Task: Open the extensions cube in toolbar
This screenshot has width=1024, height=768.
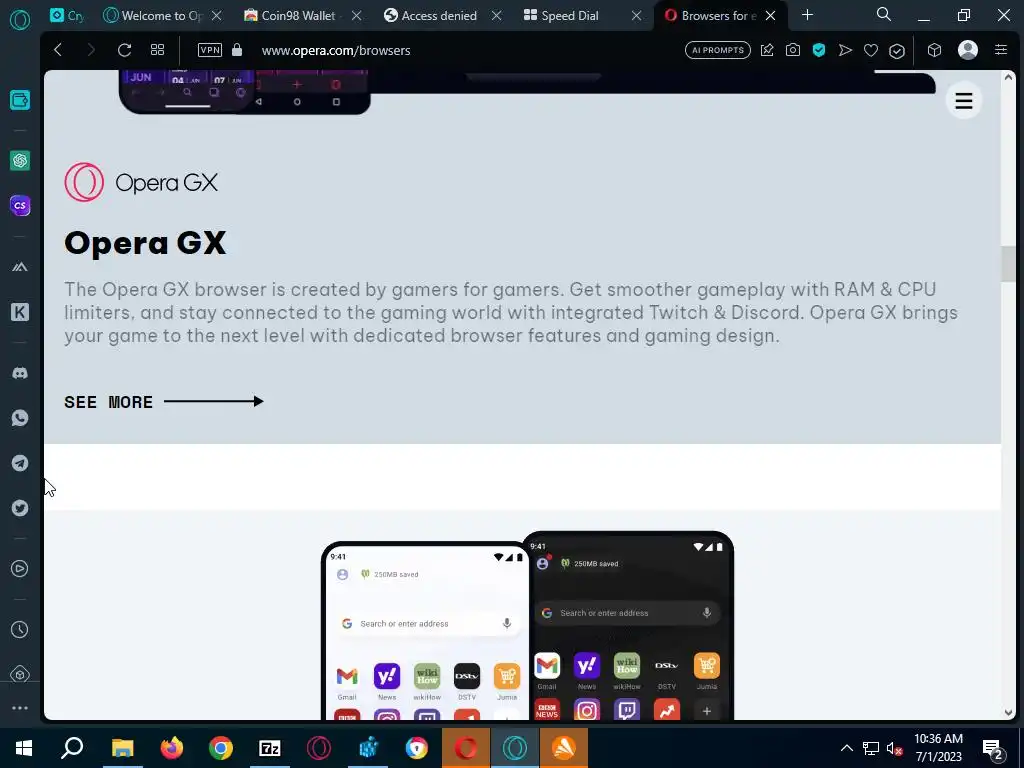Action: point(935,50)
